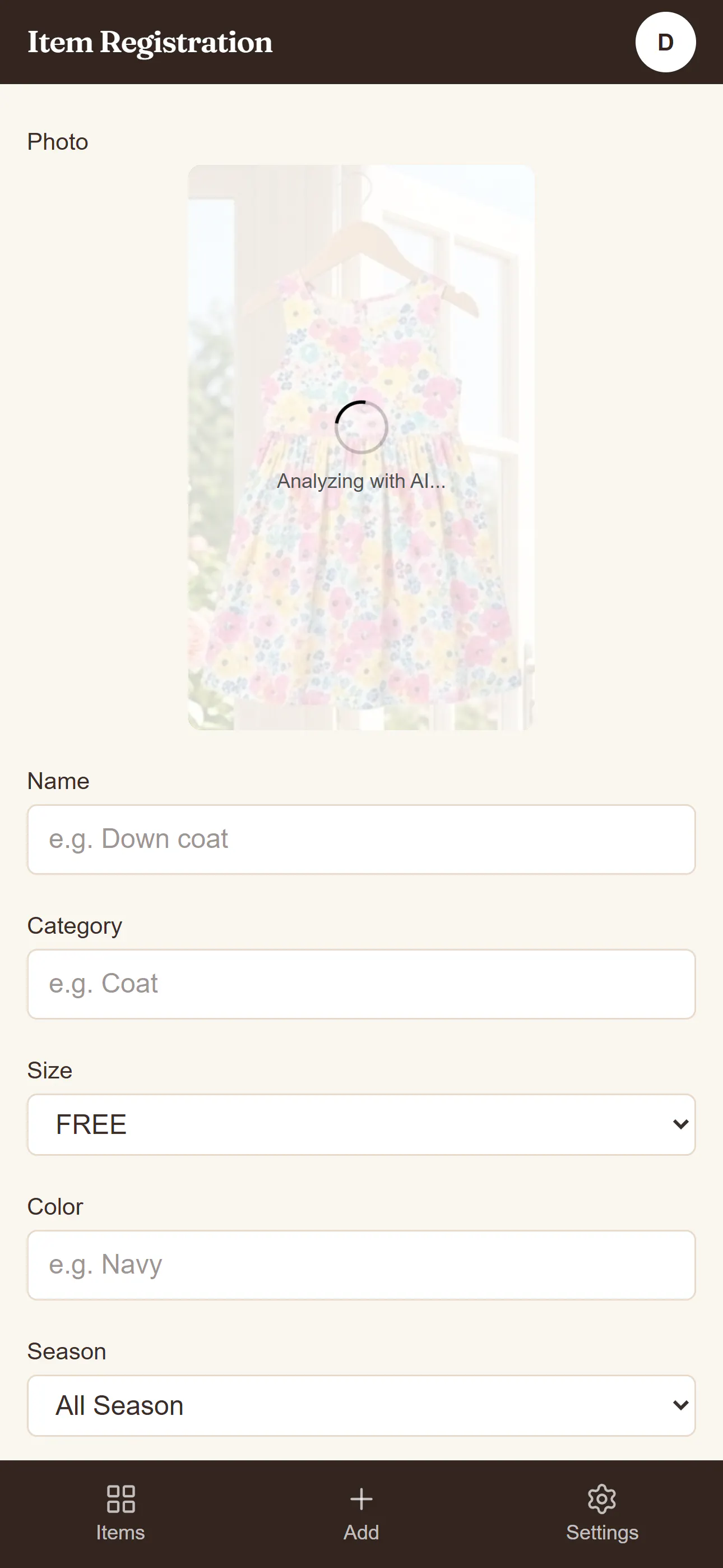Switch to the Add tab label
Screen dimensions: 723x1568
[x=361, y=1532]
